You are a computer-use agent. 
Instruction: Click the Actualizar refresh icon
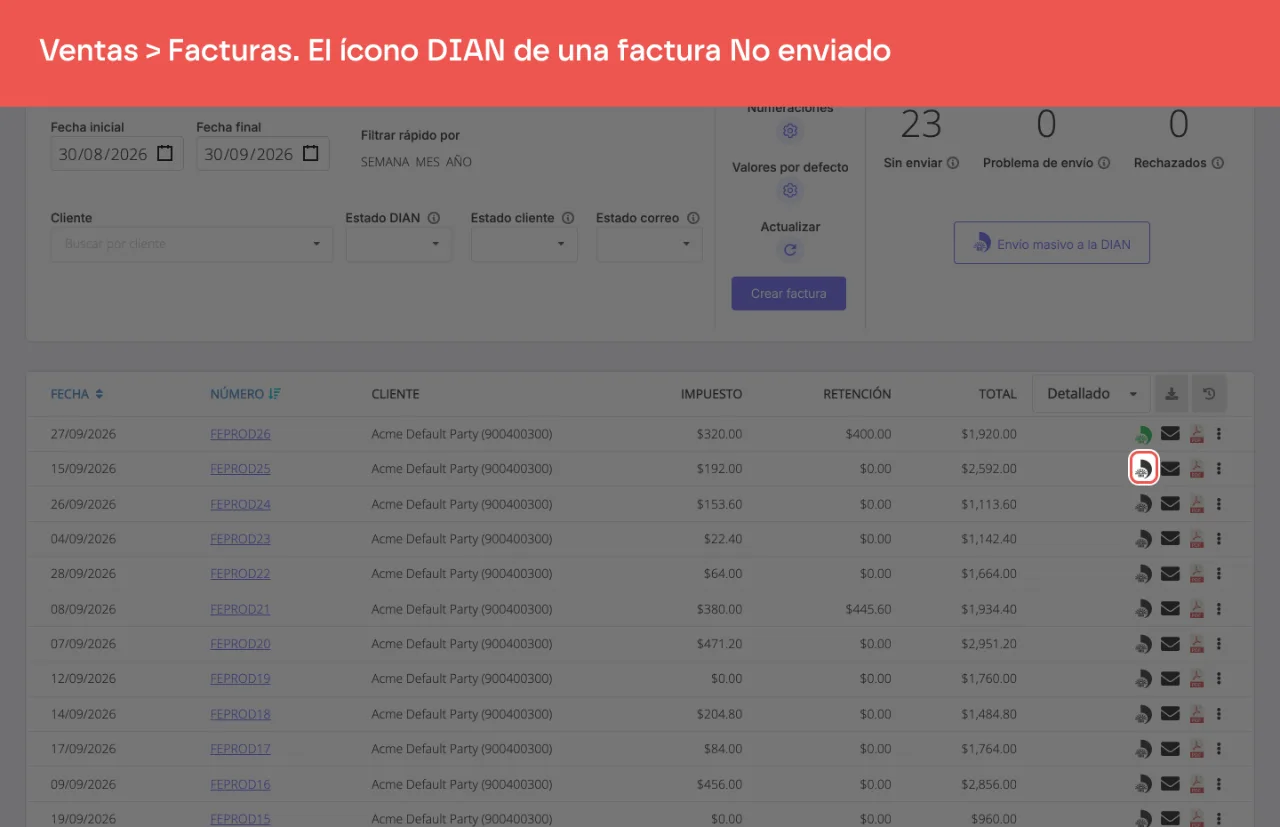pyautogui.click(x=790, y=250)
